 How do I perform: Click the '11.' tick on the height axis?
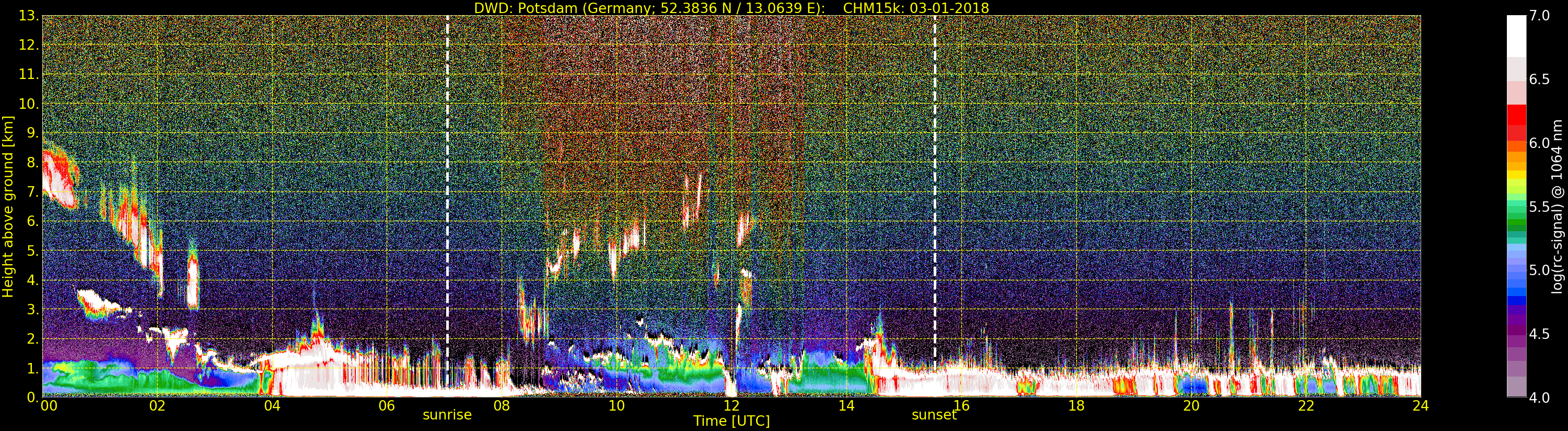click(28, 74)
